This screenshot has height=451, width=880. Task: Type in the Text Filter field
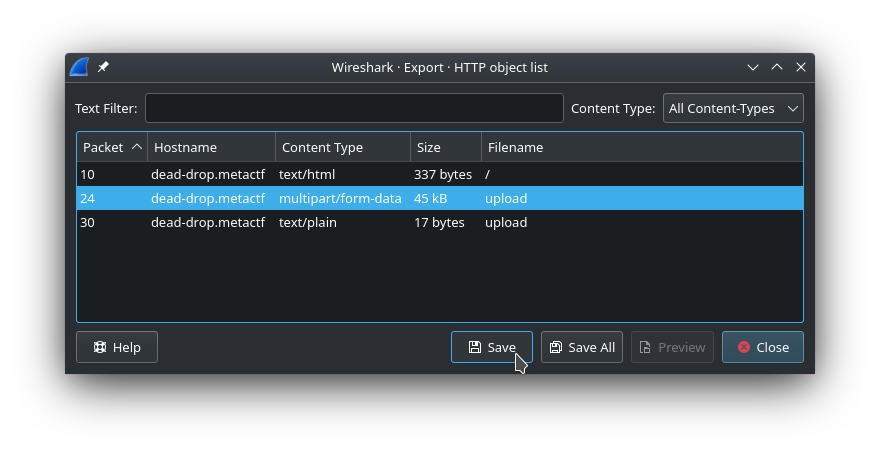coord(354,108)
